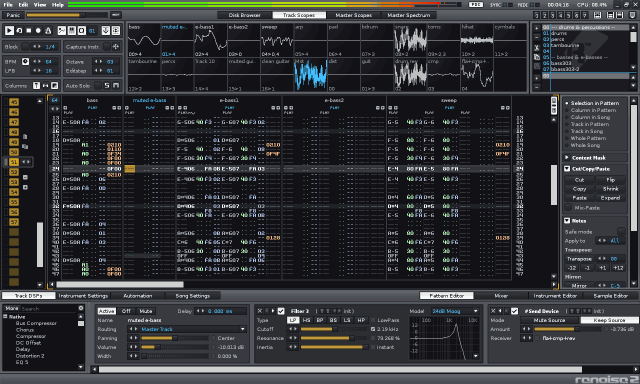Open the Automation tab

click(x=138, y=296)
